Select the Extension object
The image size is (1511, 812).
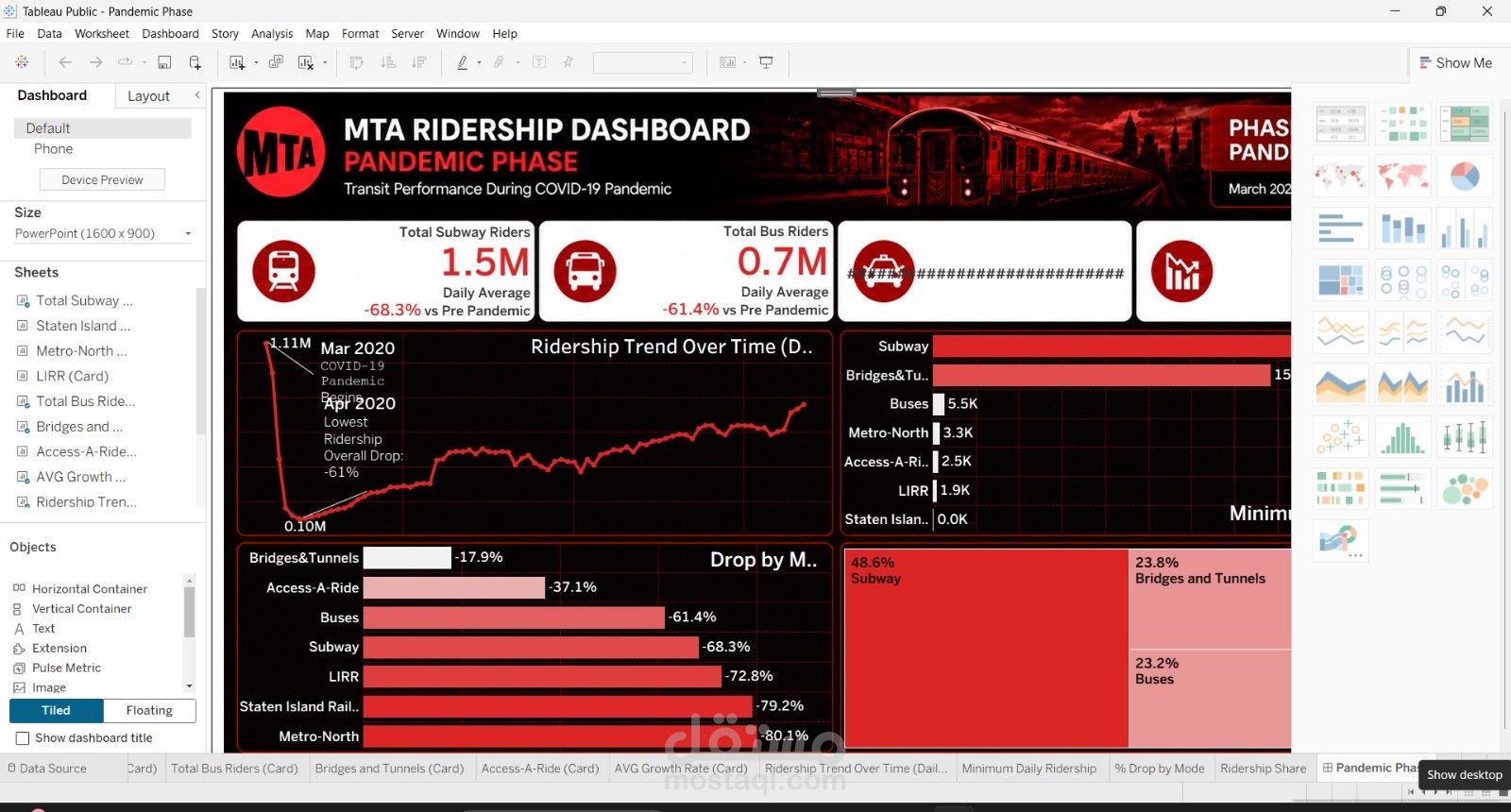click(x=50, y=649)
